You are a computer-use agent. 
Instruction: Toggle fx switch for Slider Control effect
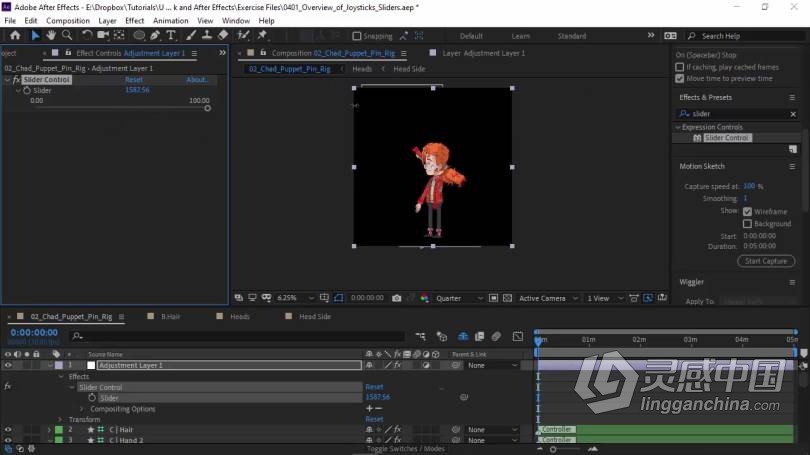pyautogui.click(x=7, y=386)
